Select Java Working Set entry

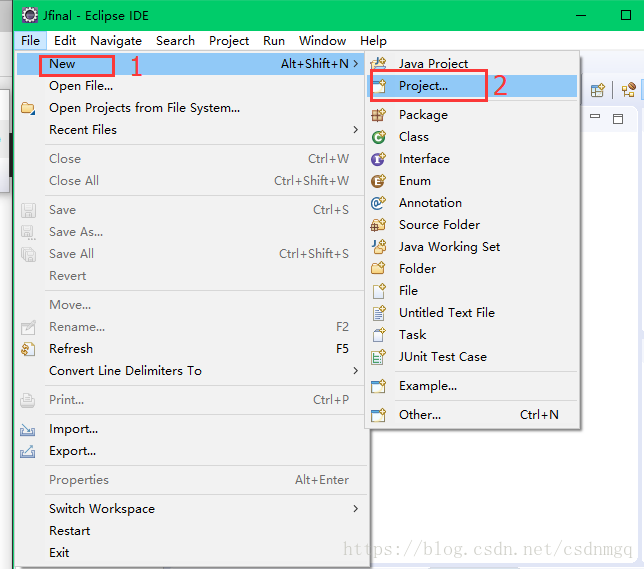coord(472,247)
